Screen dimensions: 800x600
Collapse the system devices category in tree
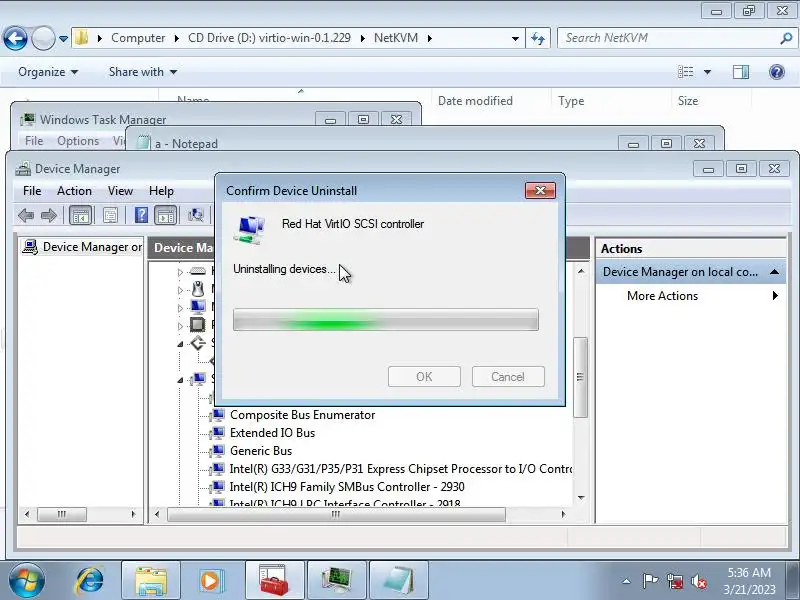tap(180, 380)
